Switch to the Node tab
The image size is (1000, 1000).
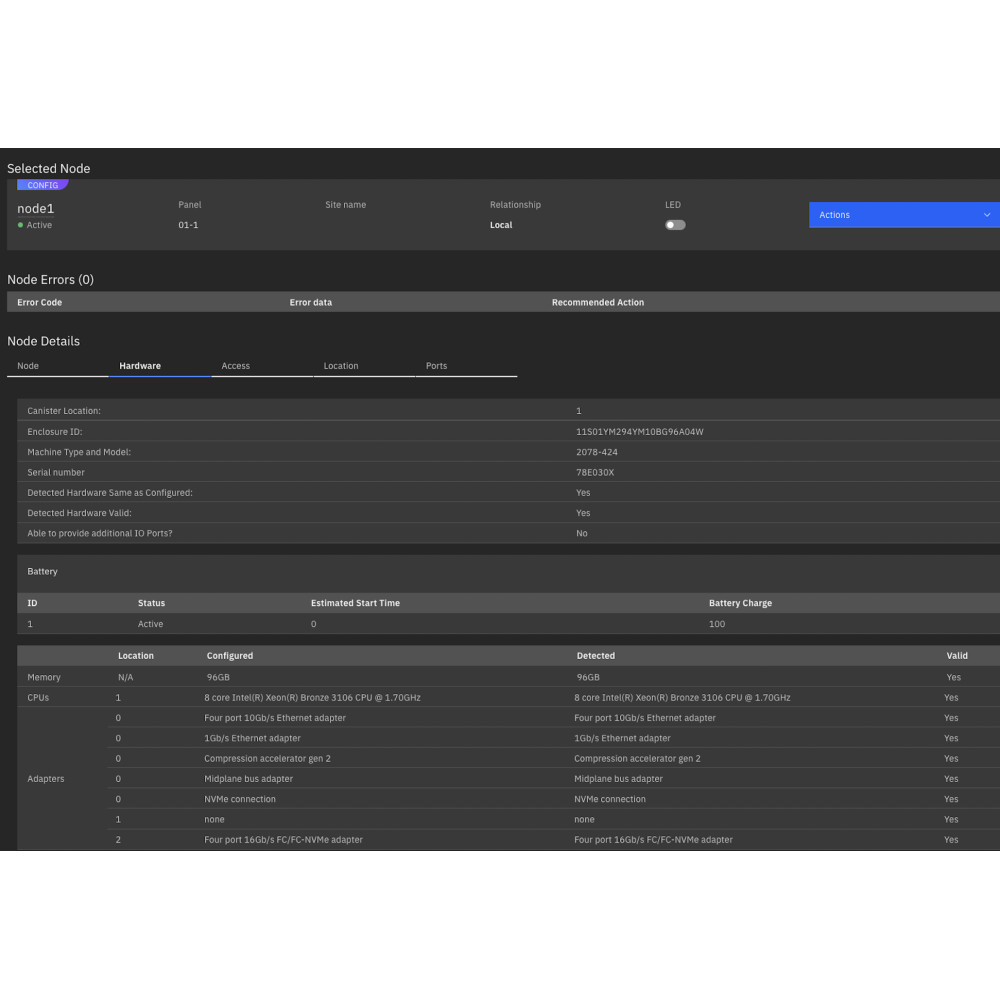(28, 366)
